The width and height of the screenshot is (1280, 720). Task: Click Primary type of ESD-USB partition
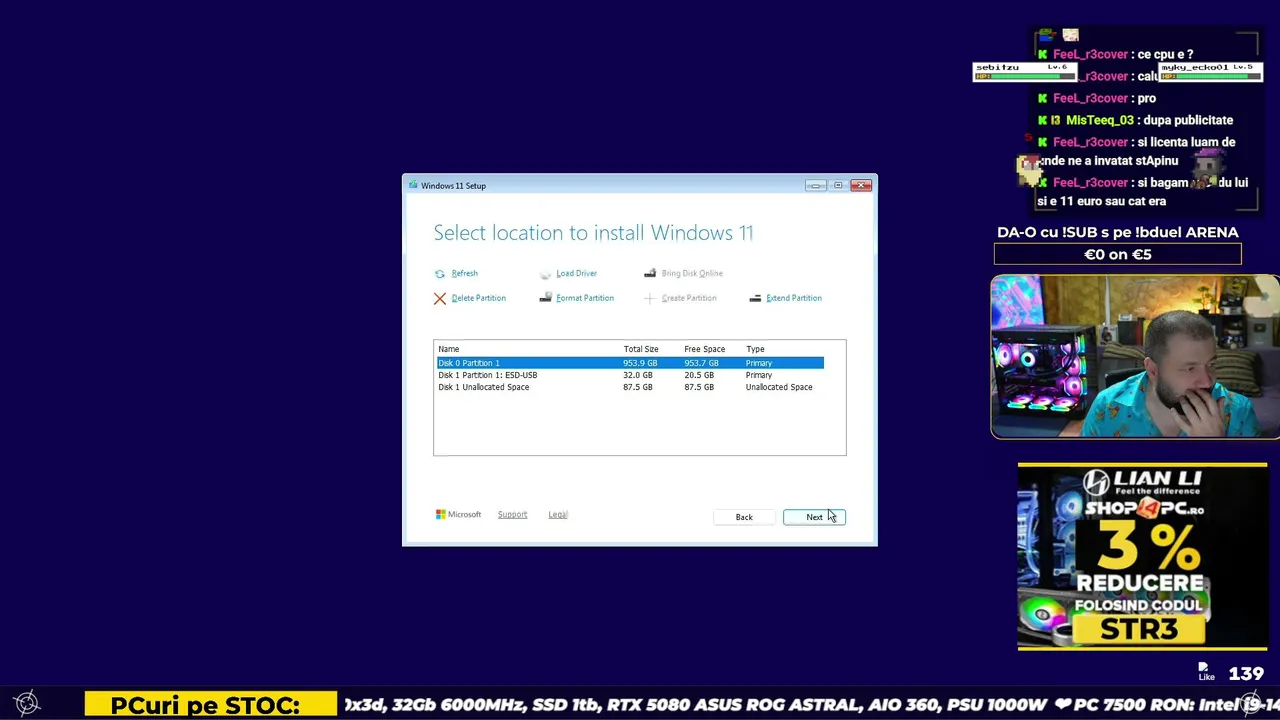coord(759,375)
